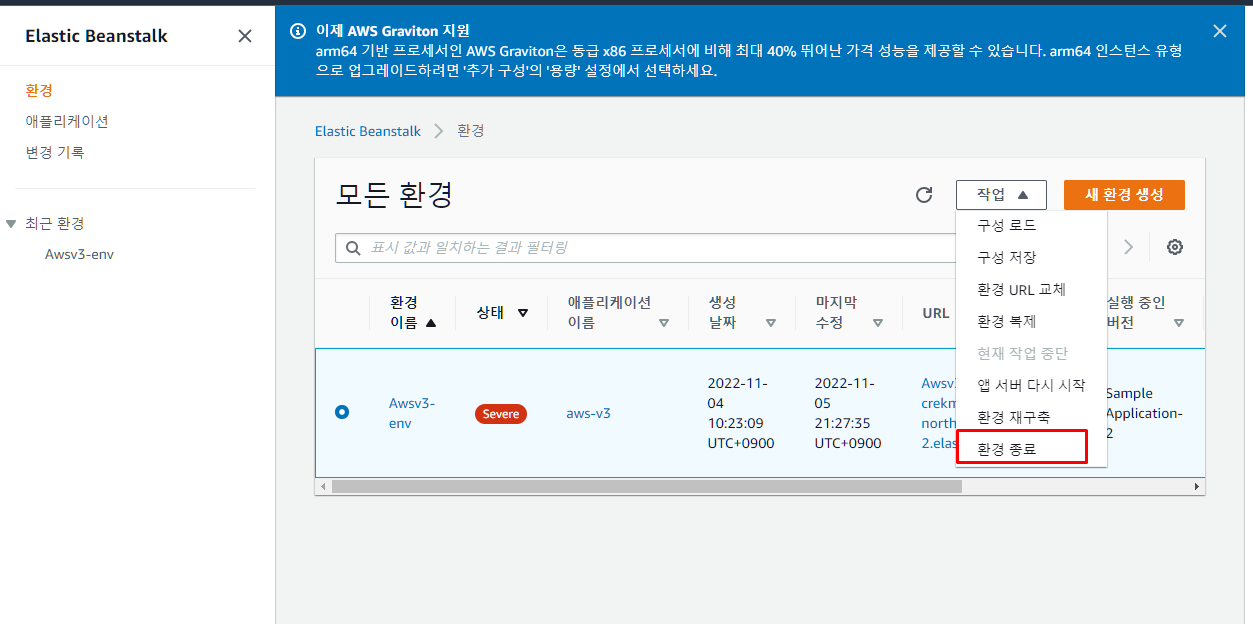The image size is (1253, 624).
Task: Refresh the environments list
Action: click(924, 195)
